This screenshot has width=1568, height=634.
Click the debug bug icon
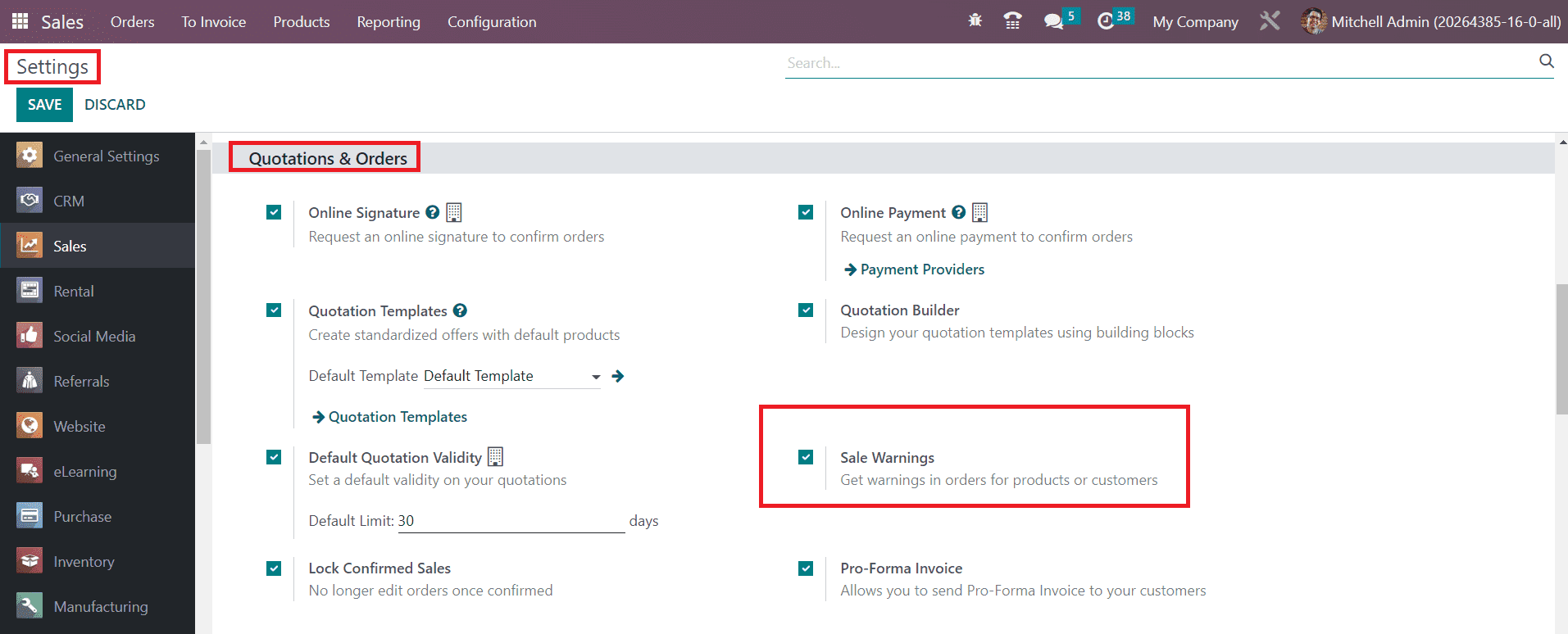tap(975, 20)
